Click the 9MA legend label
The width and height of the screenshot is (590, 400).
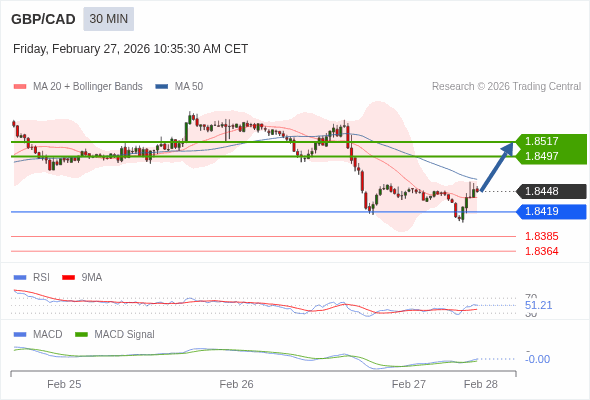click(92, 277)
